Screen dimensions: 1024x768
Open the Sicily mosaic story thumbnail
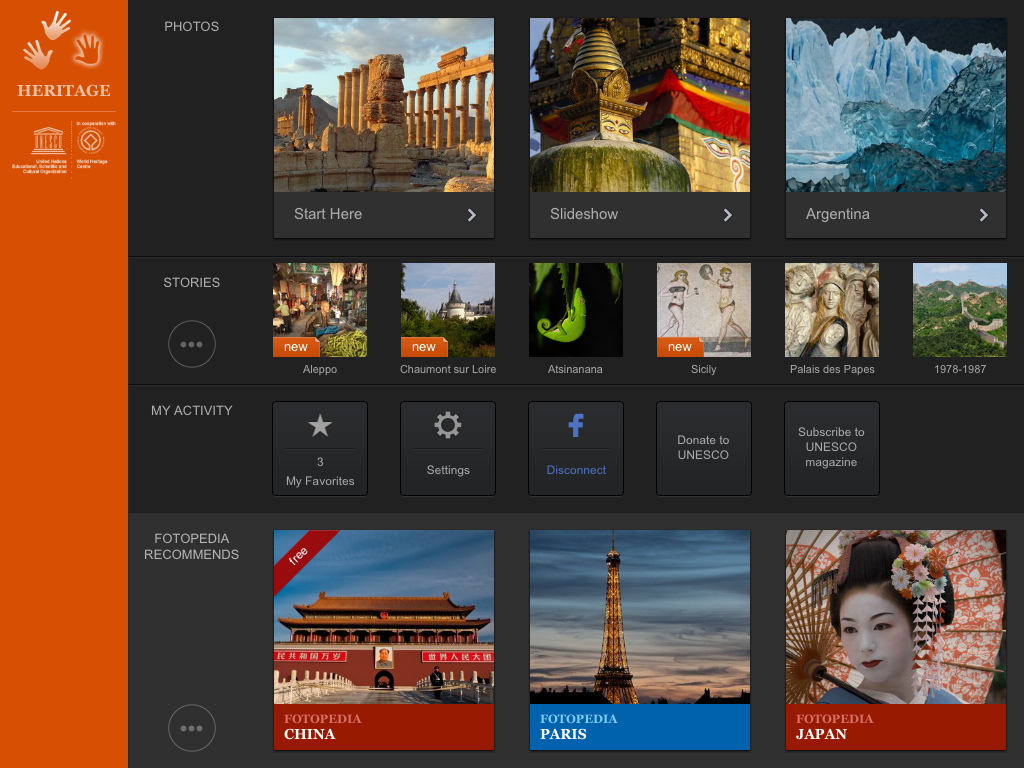point(704,310)
